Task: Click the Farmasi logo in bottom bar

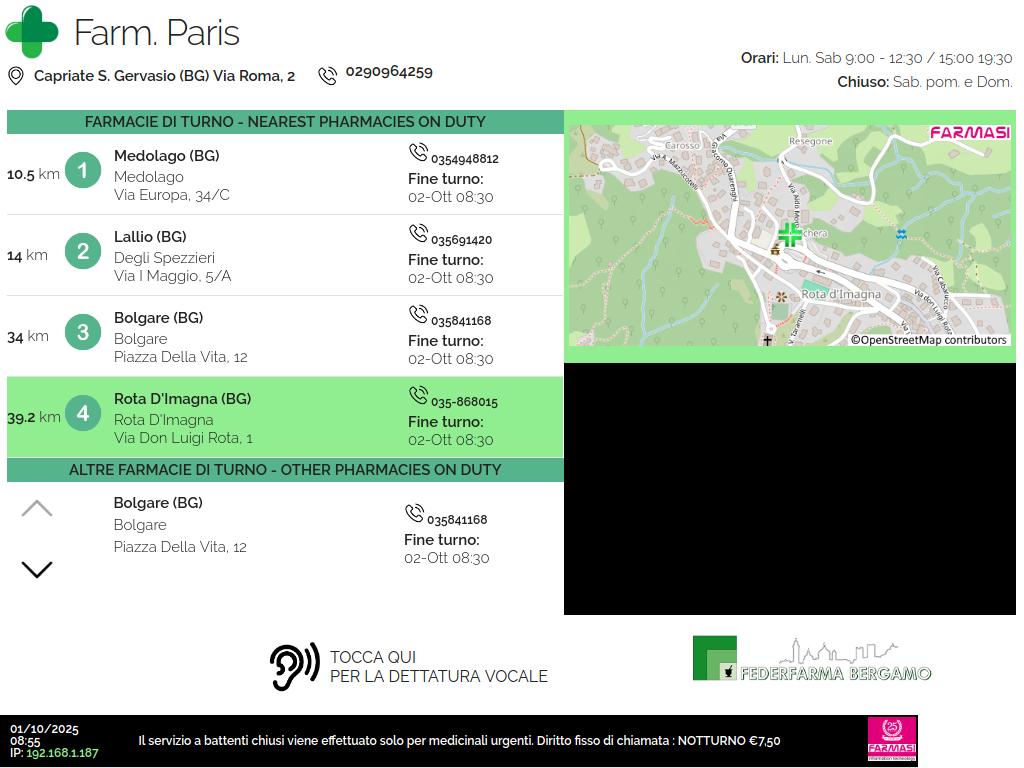Action: point(891,740)
